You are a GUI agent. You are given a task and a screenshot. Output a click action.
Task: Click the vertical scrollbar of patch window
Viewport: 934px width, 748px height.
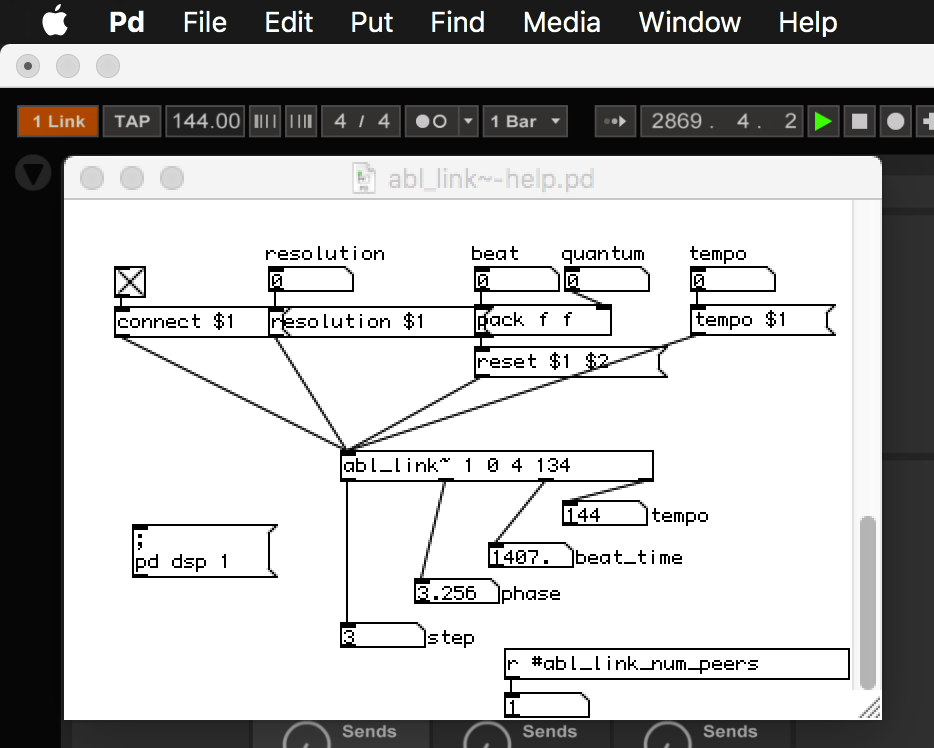pyautogui.click(x=867, y=600)
